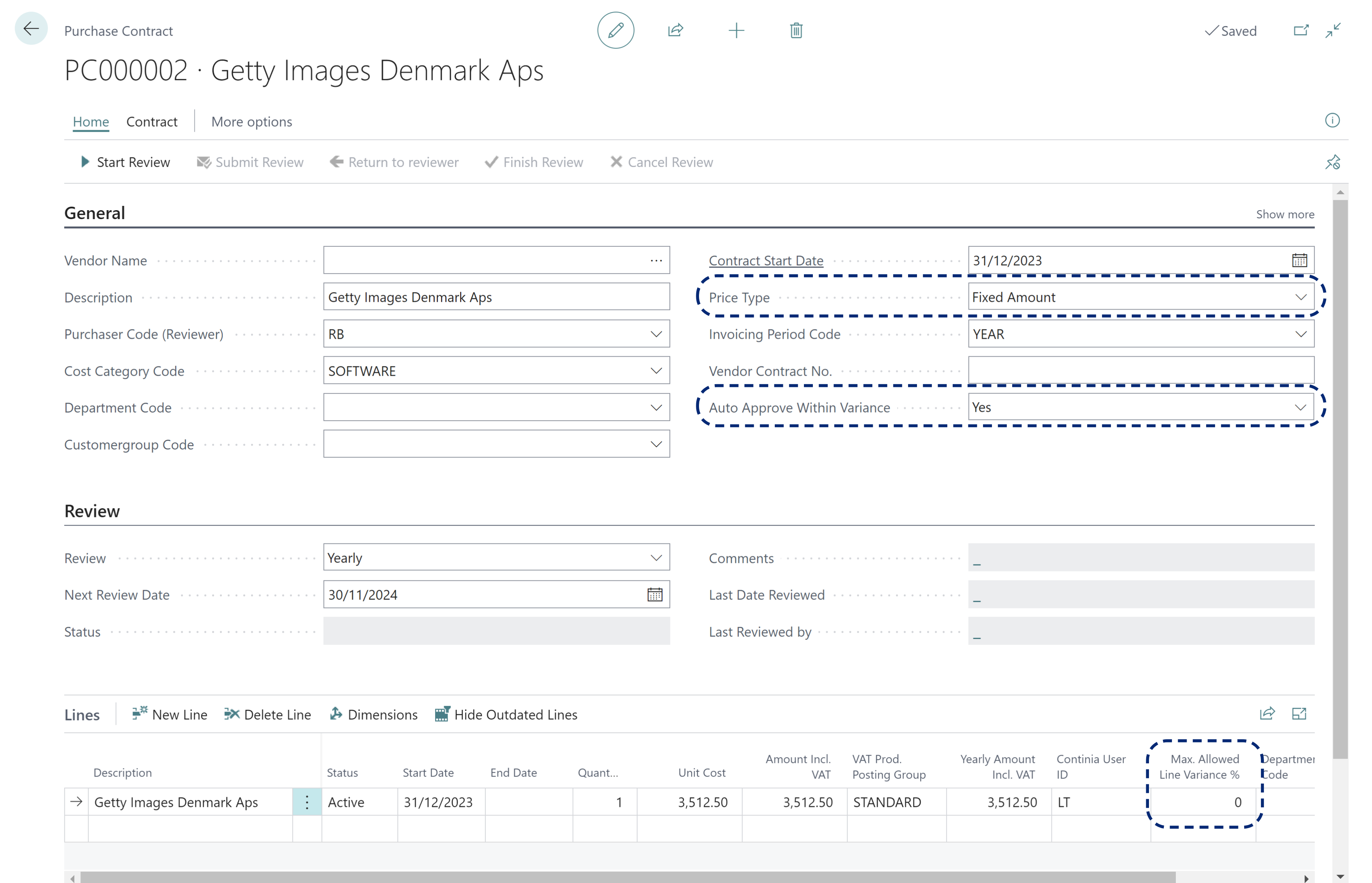1372x883 pixels.
Task: Go back with the left arrow button
Action: tap(31, 29)
